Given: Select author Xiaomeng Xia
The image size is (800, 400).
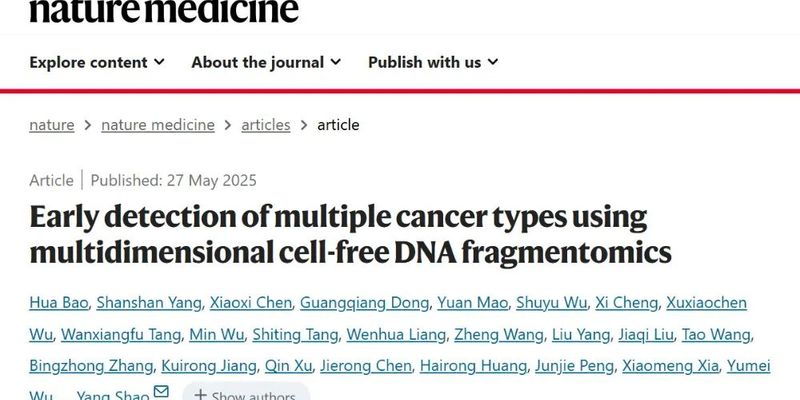Looking at the screenshot, I should click(x=670, y=366).
